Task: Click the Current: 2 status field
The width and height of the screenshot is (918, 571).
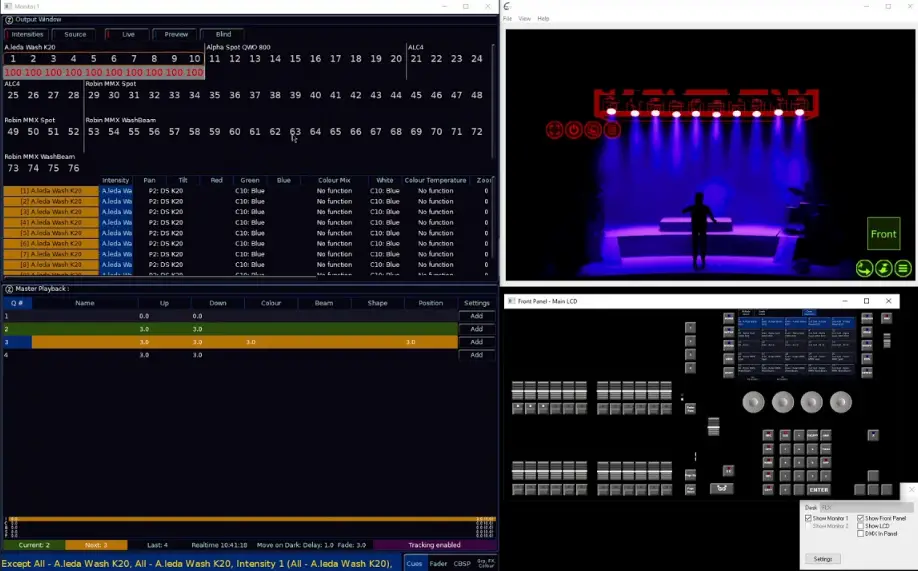Action: tap(34, 545)
